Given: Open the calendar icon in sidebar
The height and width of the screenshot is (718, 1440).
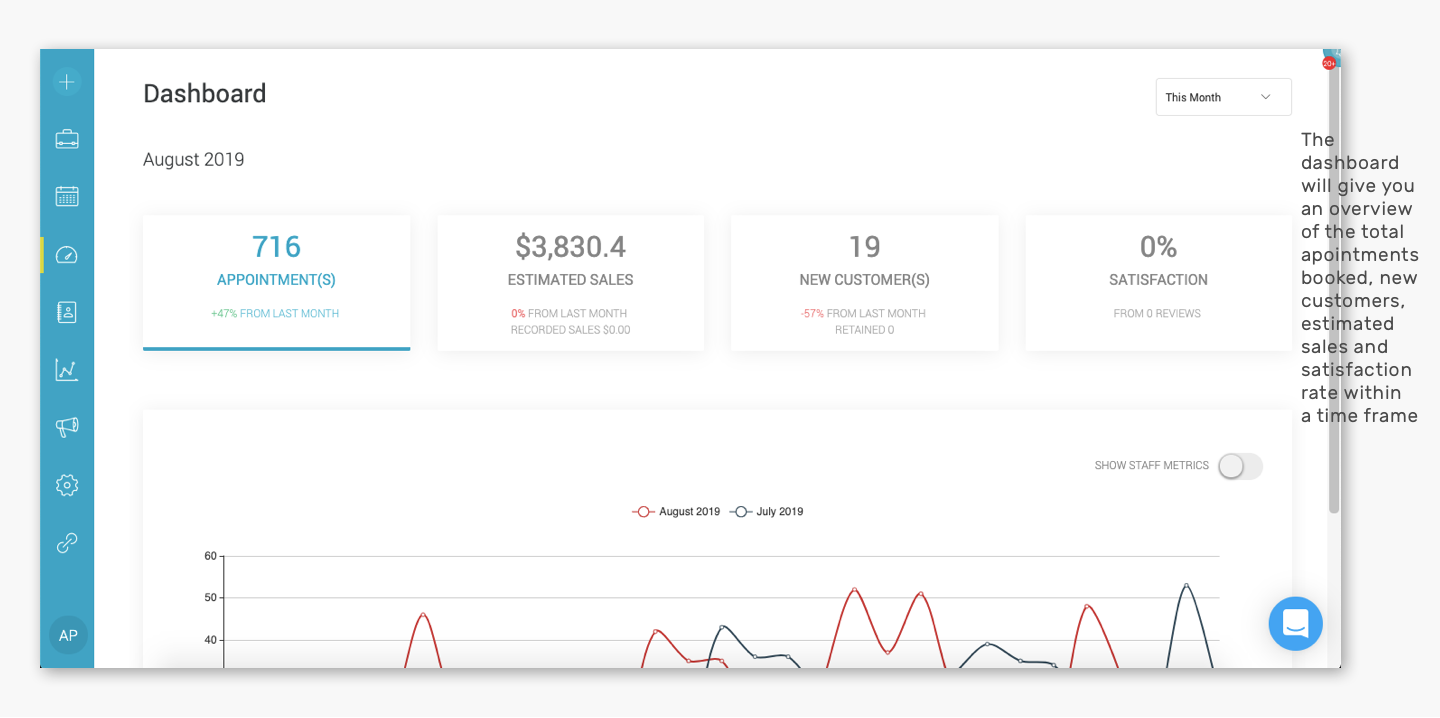Looking at the screenshot, I should pyautogui.click(x=67, y=196).
